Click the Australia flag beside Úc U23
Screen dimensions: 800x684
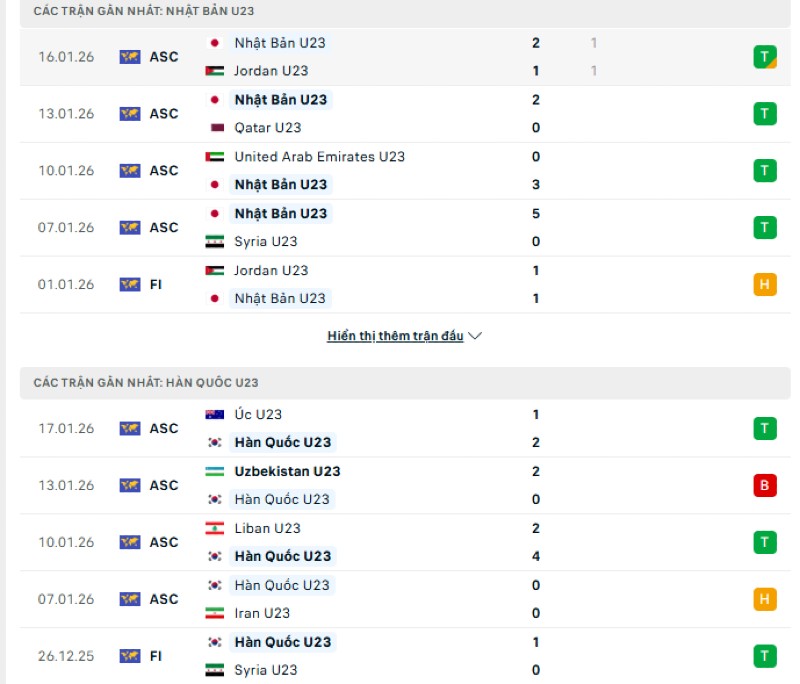click(x=214, y=415)
